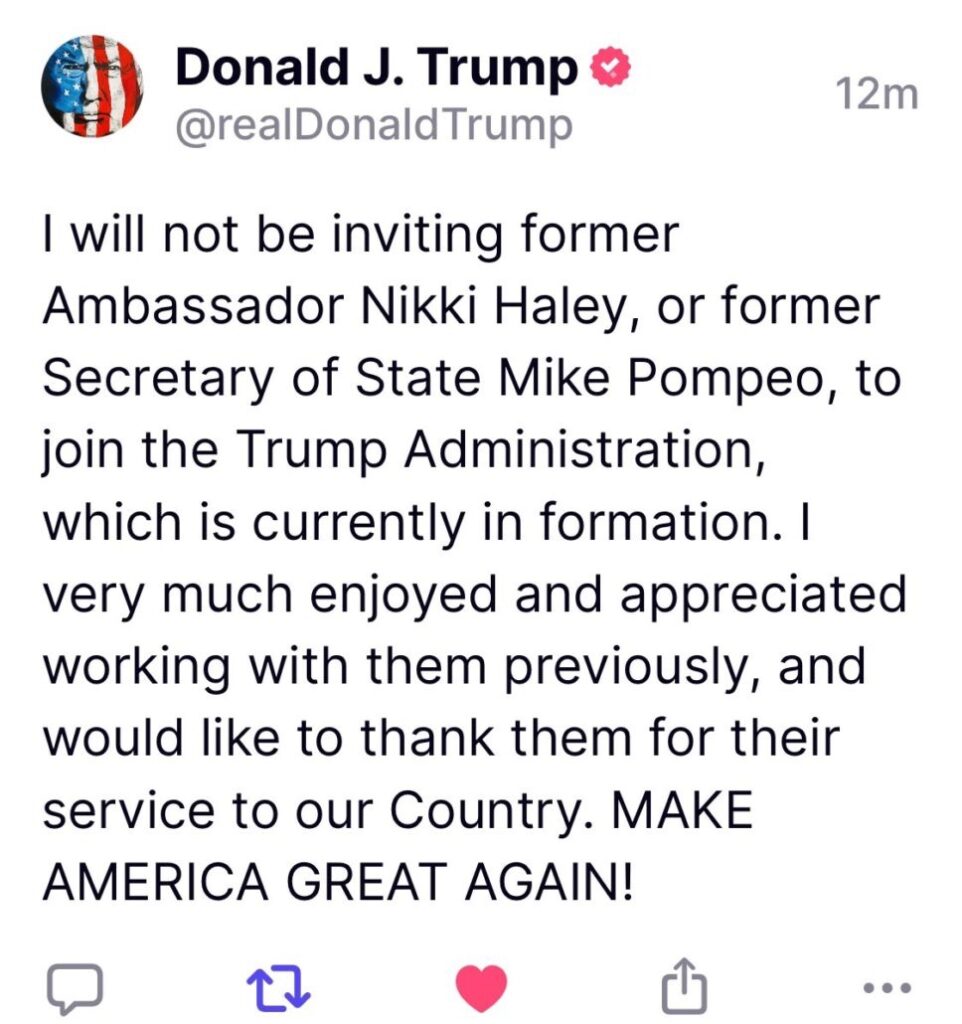Image resolution: width=962 pixels, height=1024 pixels.
Task: Open the @realDonaldTrump handle link
Action: coord(375,126)
